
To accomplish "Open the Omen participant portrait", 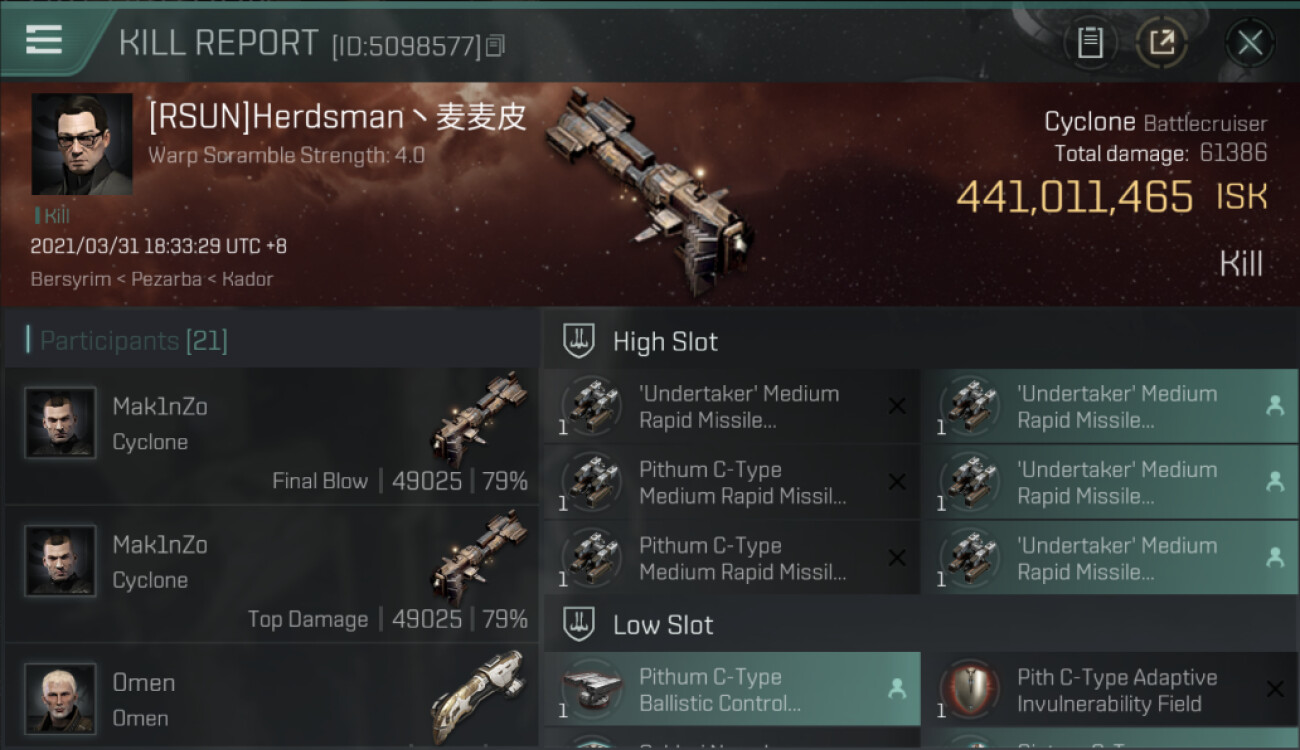I will click(60, 698).
